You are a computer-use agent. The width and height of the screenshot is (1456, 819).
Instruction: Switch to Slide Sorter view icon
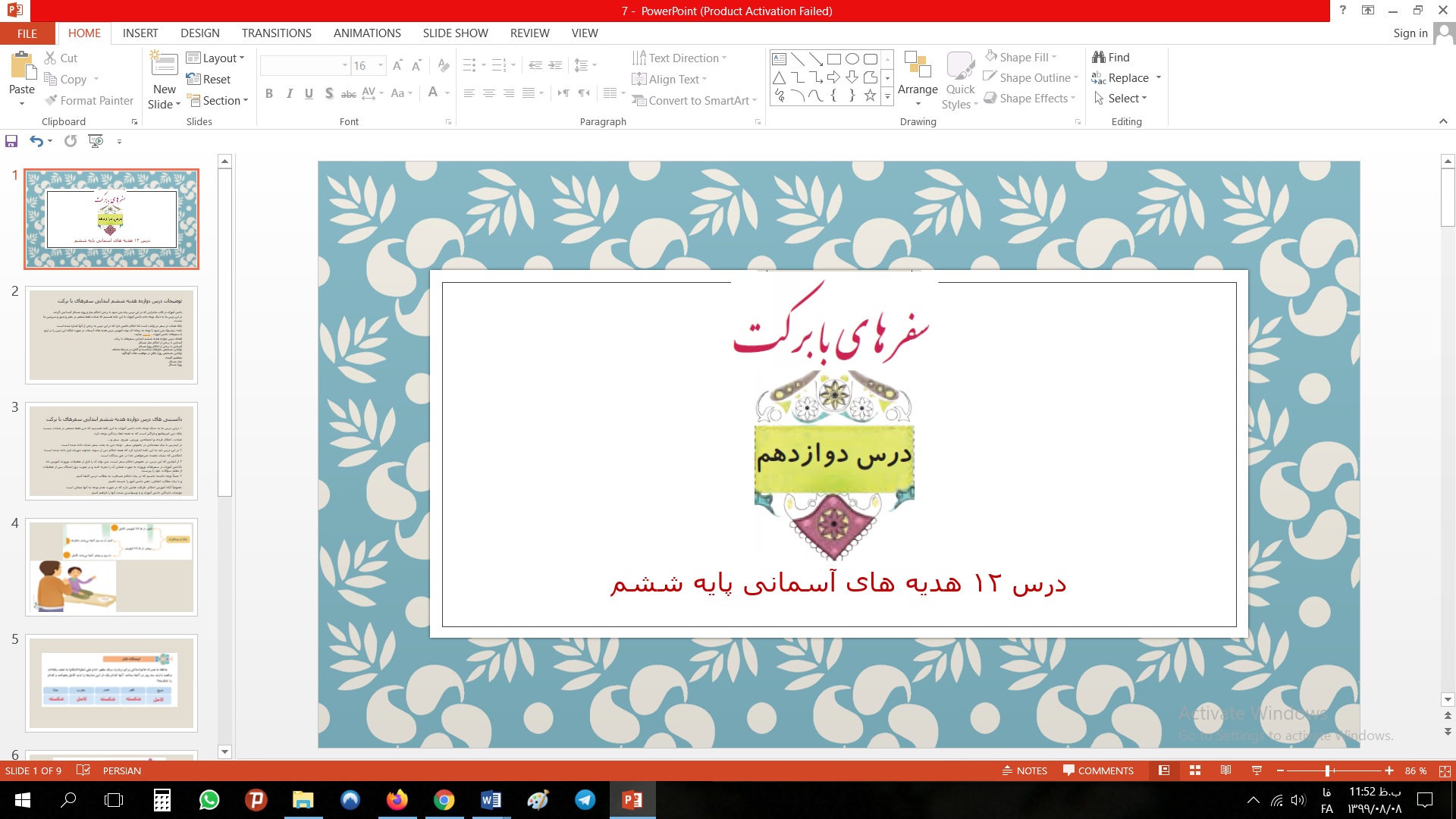pyautogui.click(x=1195, y=770)
